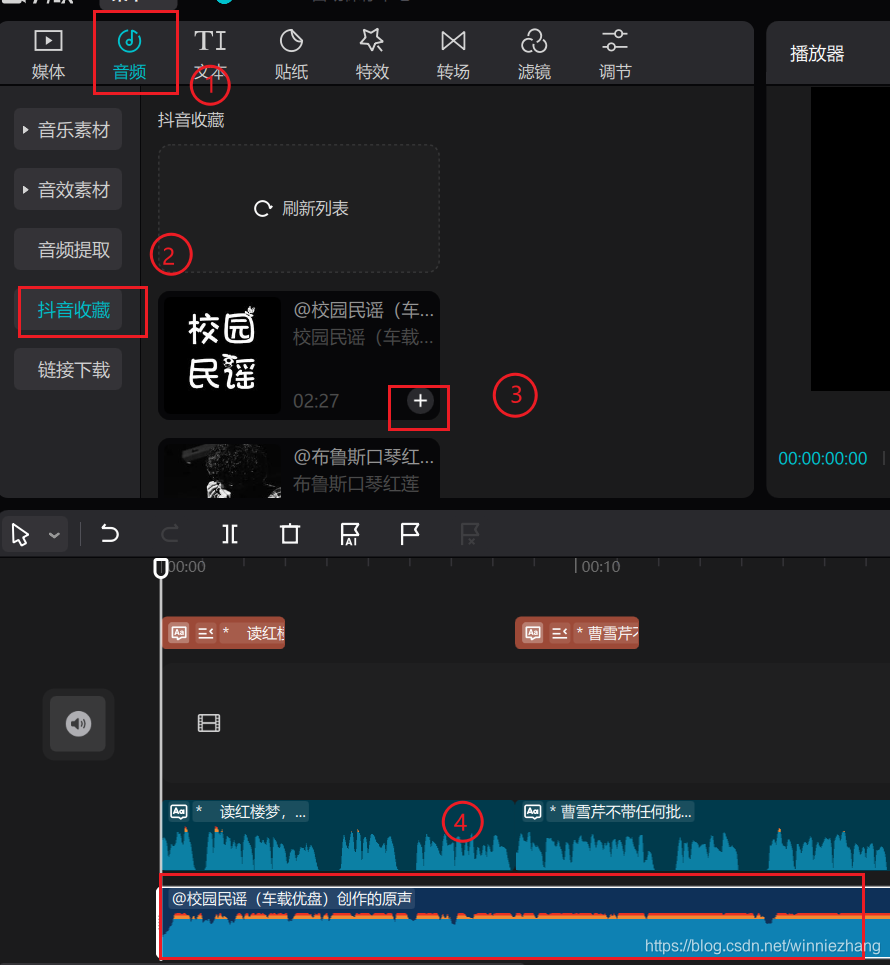The width and height of the screenshot is (890, 965).
Task: Click the AI marker flag icon
Action: (350, 534)
